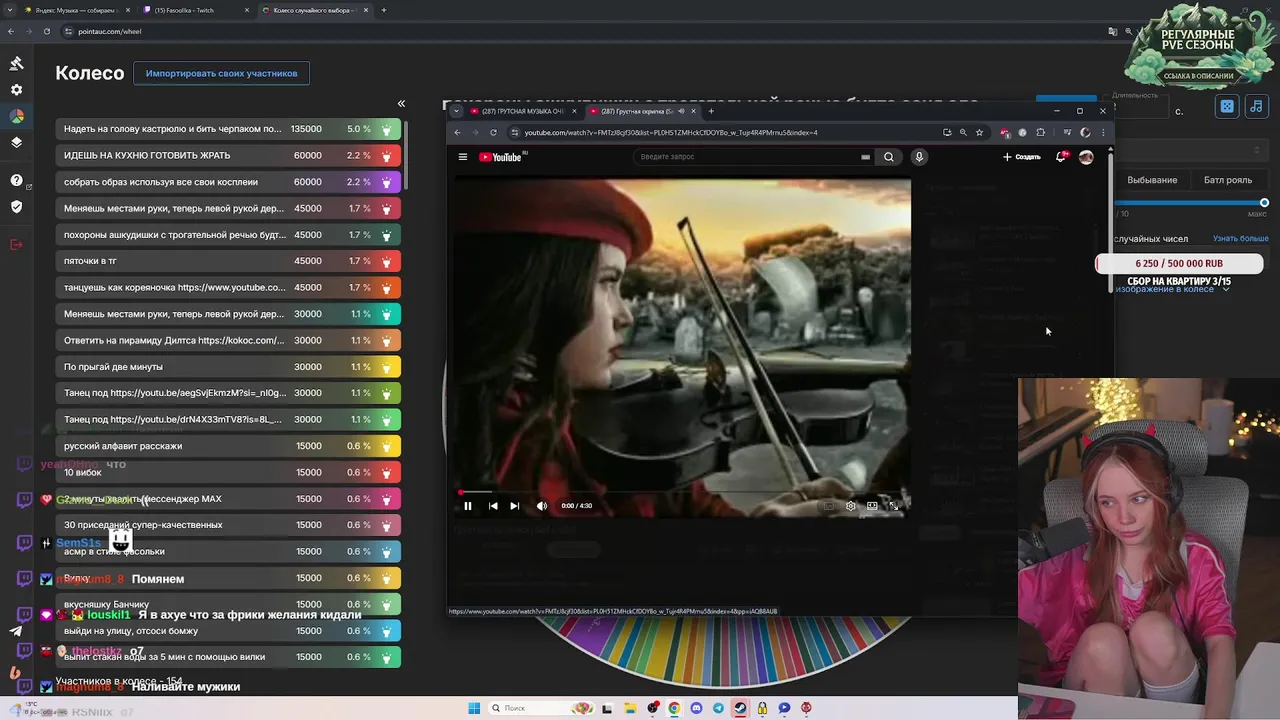This screenshot has height=720, width=1280.
Task: Click YouTube search magnifier button
Action: [x=888, y=157]
